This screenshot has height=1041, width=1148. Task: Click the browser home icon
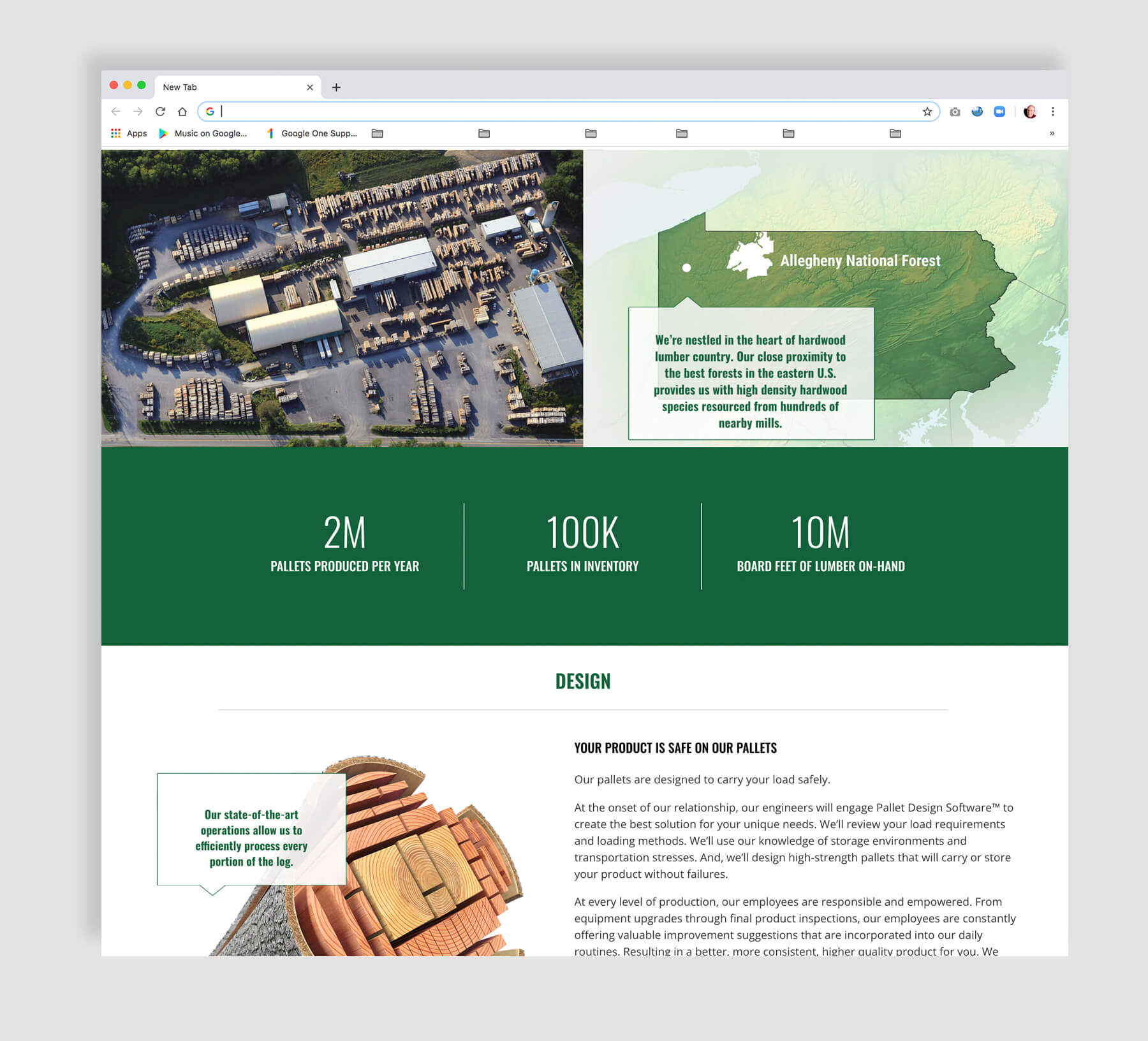click(x=183, y=112)
